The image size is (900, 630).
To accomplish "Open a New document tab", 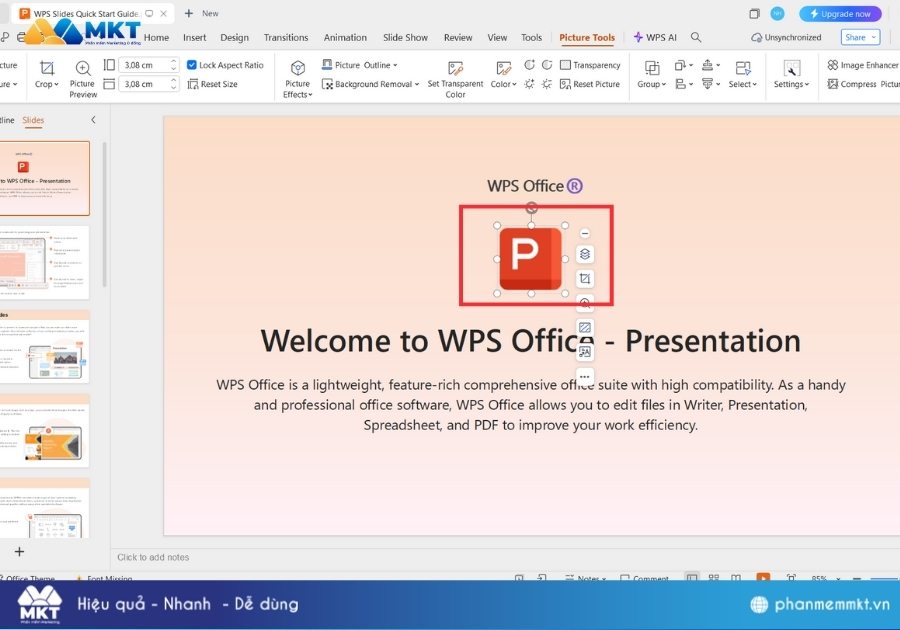I will pos(201,13).
